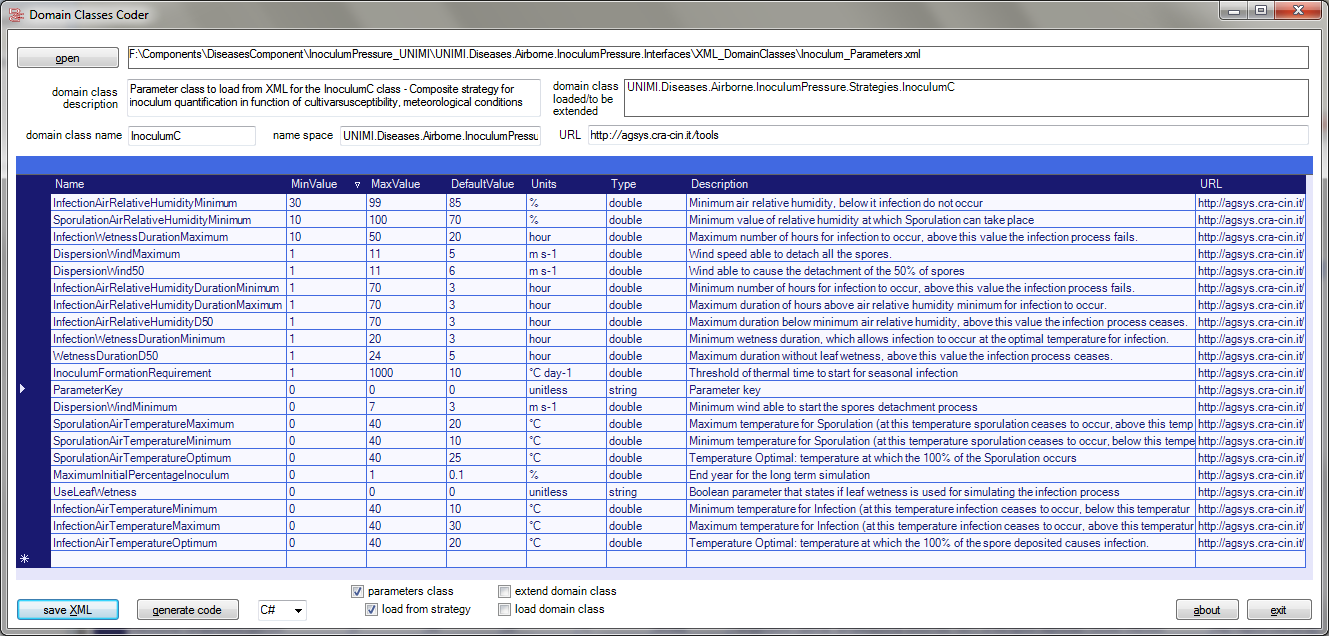Image resolution: width=1329 pixels, height=636 pixels.
Task: Select the MinValue cell of InfectionAirRelativeHumidityMinimum row
Action: tap(326, 203)
